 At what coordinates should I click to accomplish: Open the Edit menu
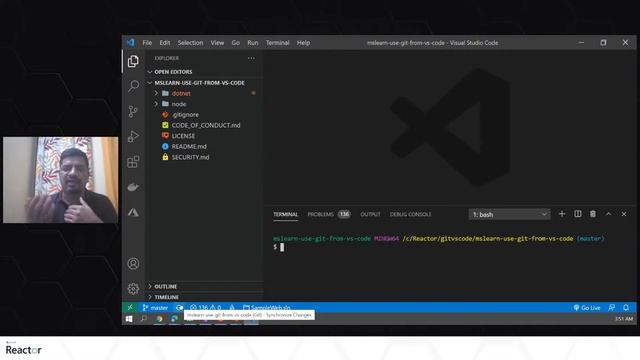[164, 42]
